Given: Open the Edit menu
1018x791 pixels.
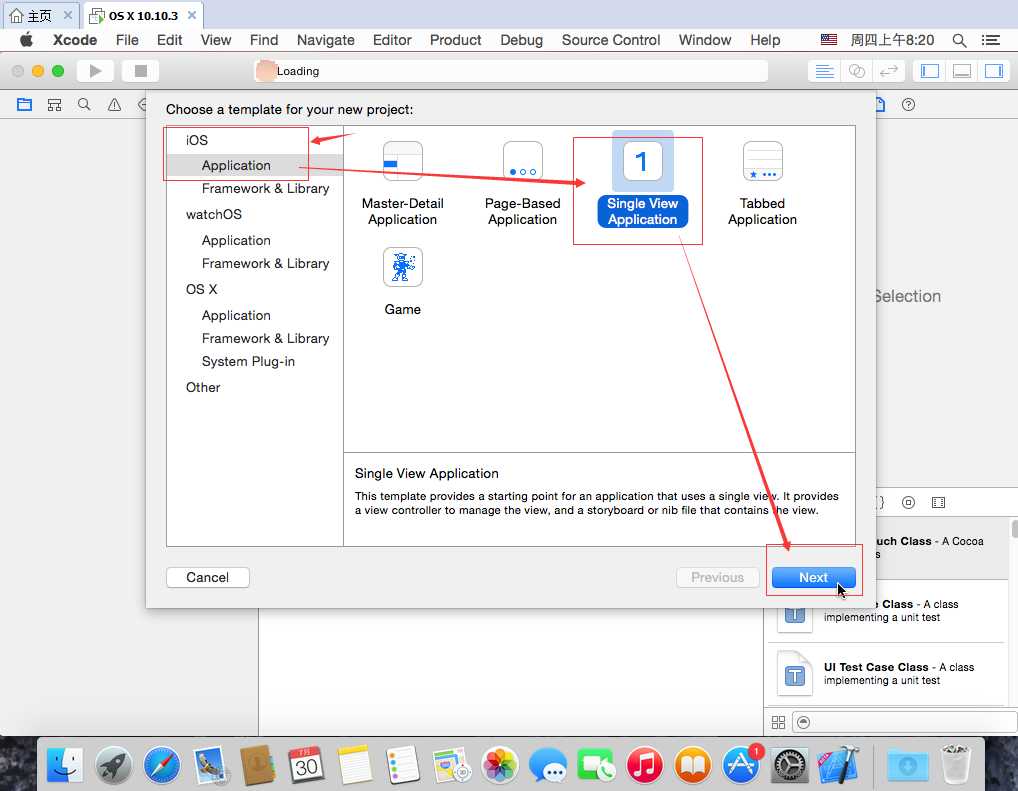Looking at the screenshot, I should (169, 40).
